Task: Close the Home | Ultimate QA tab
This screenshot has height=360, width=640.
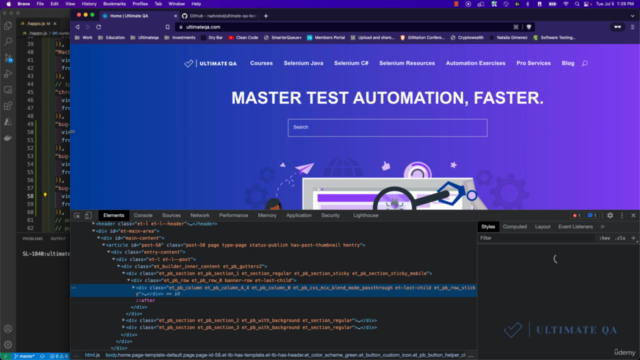Action: point(176,16)
